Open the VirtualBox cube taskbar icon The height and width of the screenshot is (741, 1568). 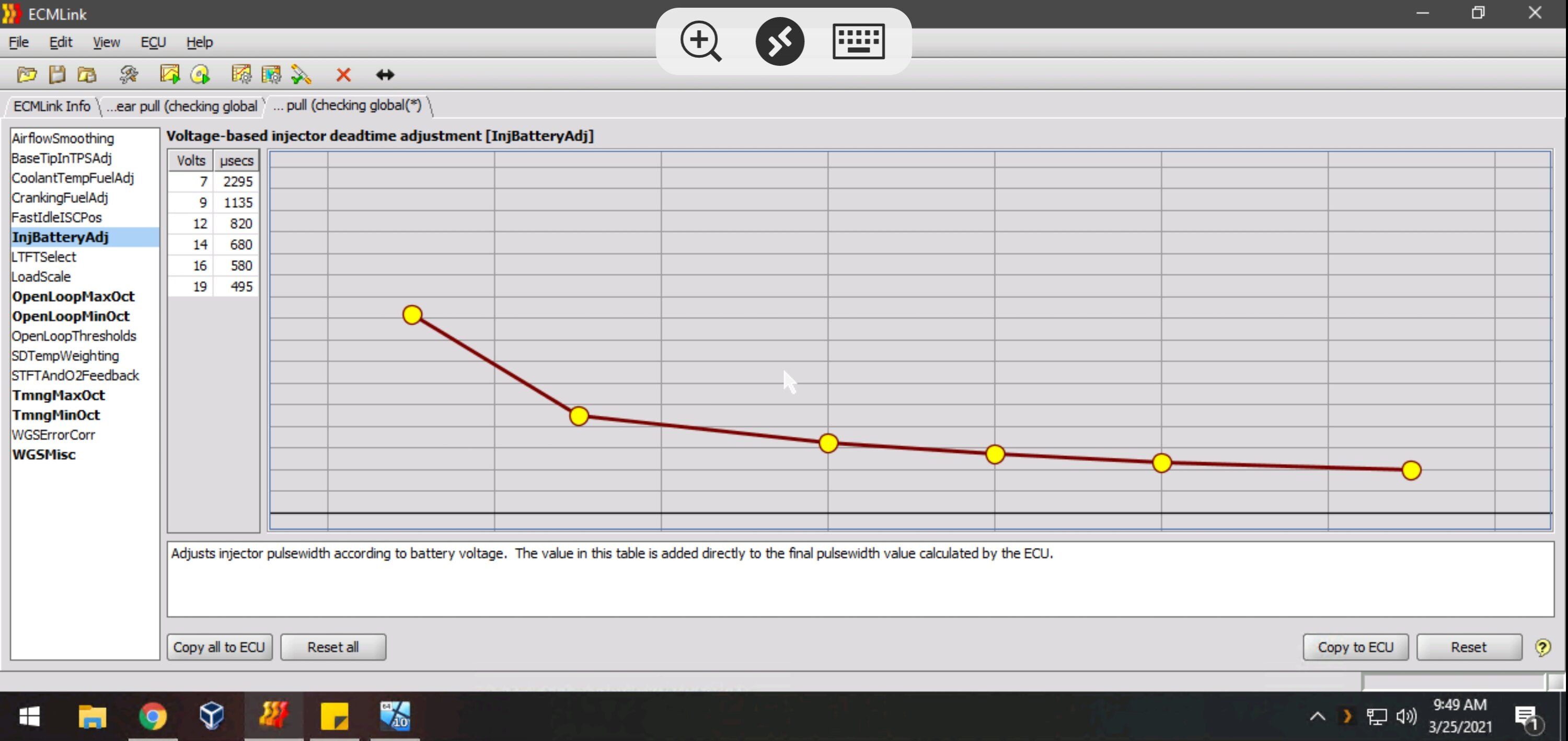click(212, 715)
